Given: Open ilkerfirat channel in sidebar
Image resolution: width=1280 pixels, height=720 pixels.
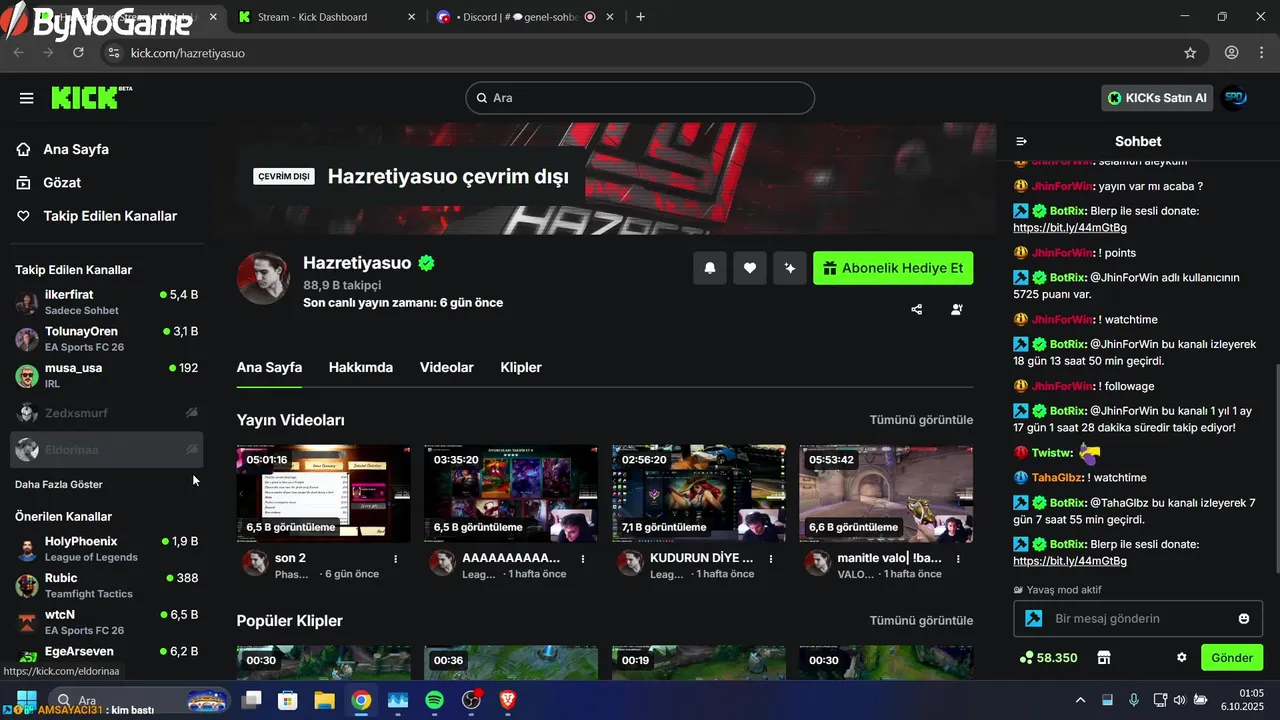Looking at the screenshot, I should [106, 302].
